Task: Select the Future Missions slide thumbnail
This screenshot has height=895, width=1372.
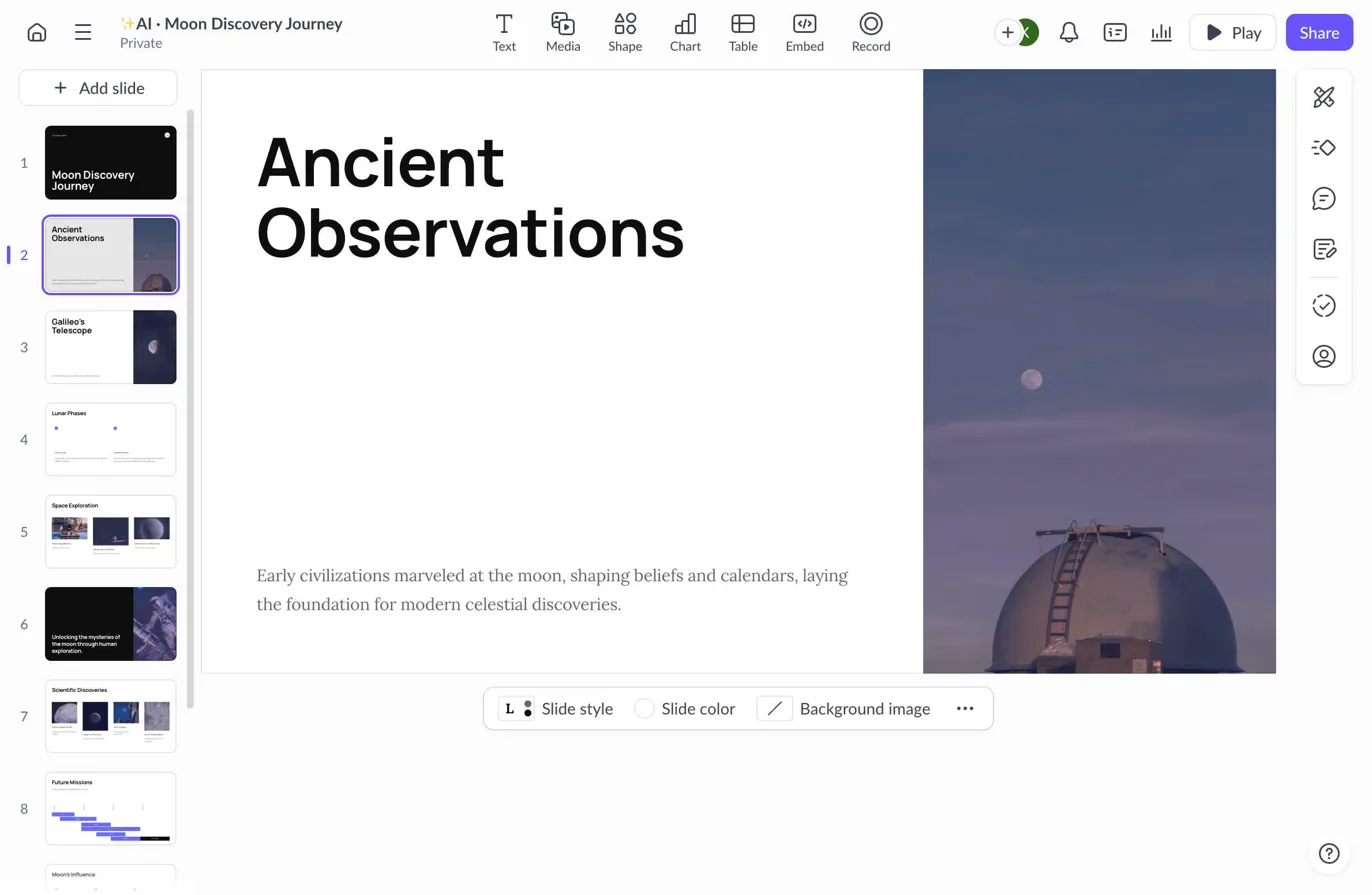Action: [111, 809]
